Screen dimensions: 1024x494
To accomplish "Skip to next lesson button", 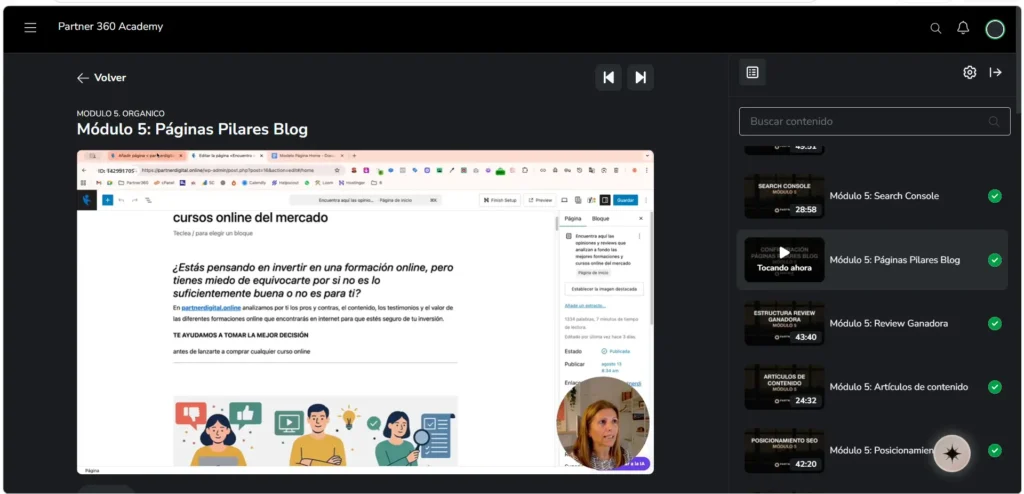I will pyautogui.click(x=641, y=77).
